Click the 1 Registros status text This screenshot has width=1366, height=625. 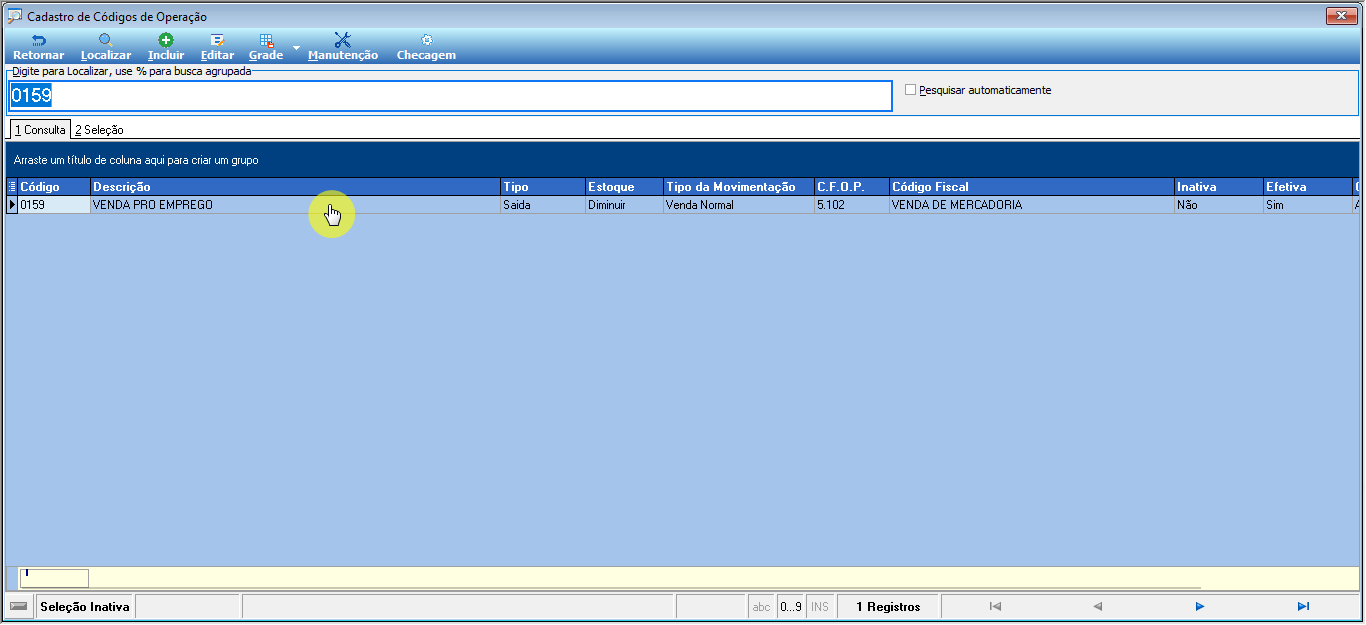click(x=888, y=607)
